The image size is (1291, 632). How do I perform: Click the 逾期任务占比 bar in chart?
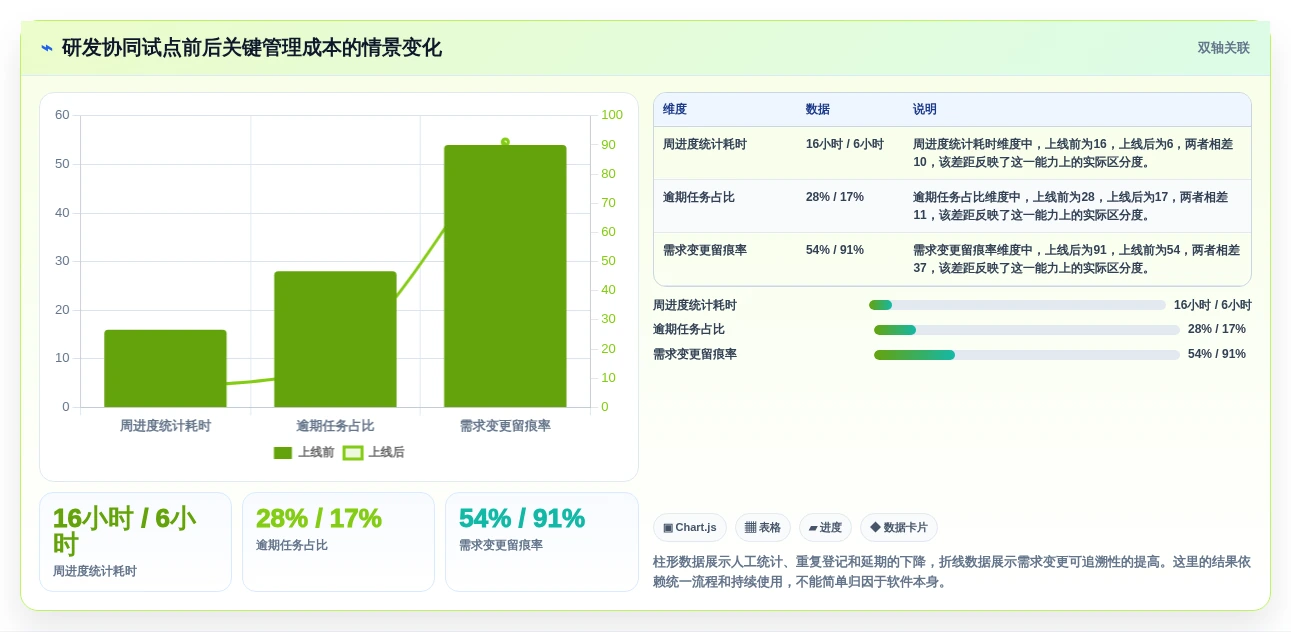(x=335, y=339)
